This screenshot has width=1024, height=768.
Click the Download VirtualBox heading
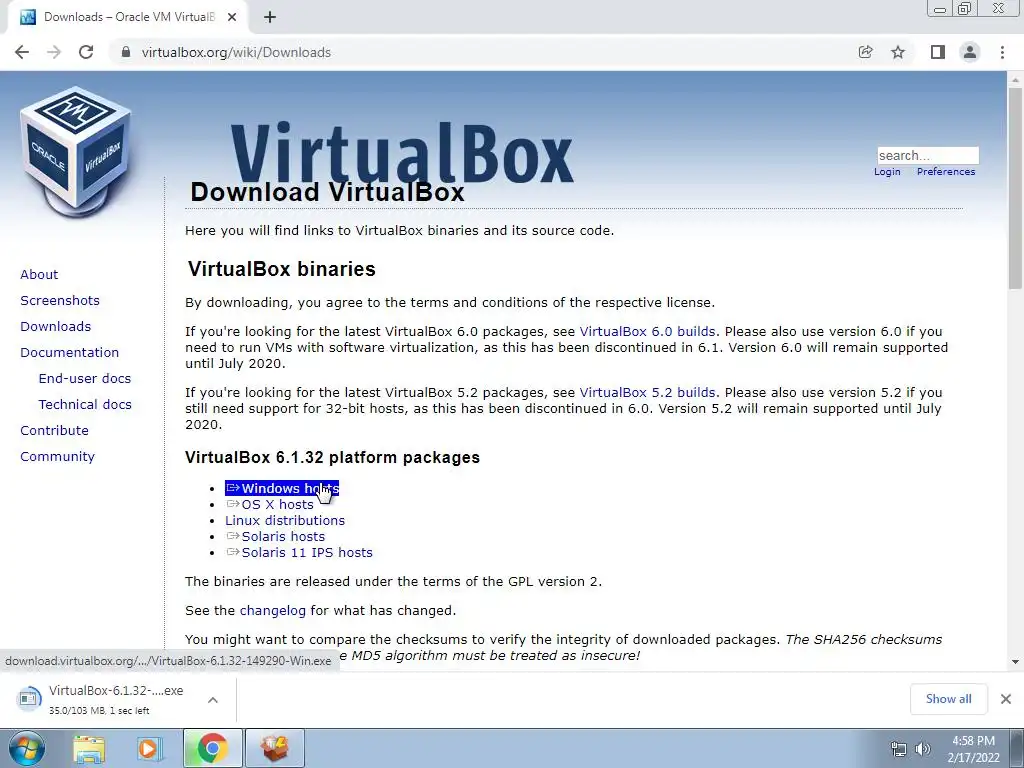327,192
